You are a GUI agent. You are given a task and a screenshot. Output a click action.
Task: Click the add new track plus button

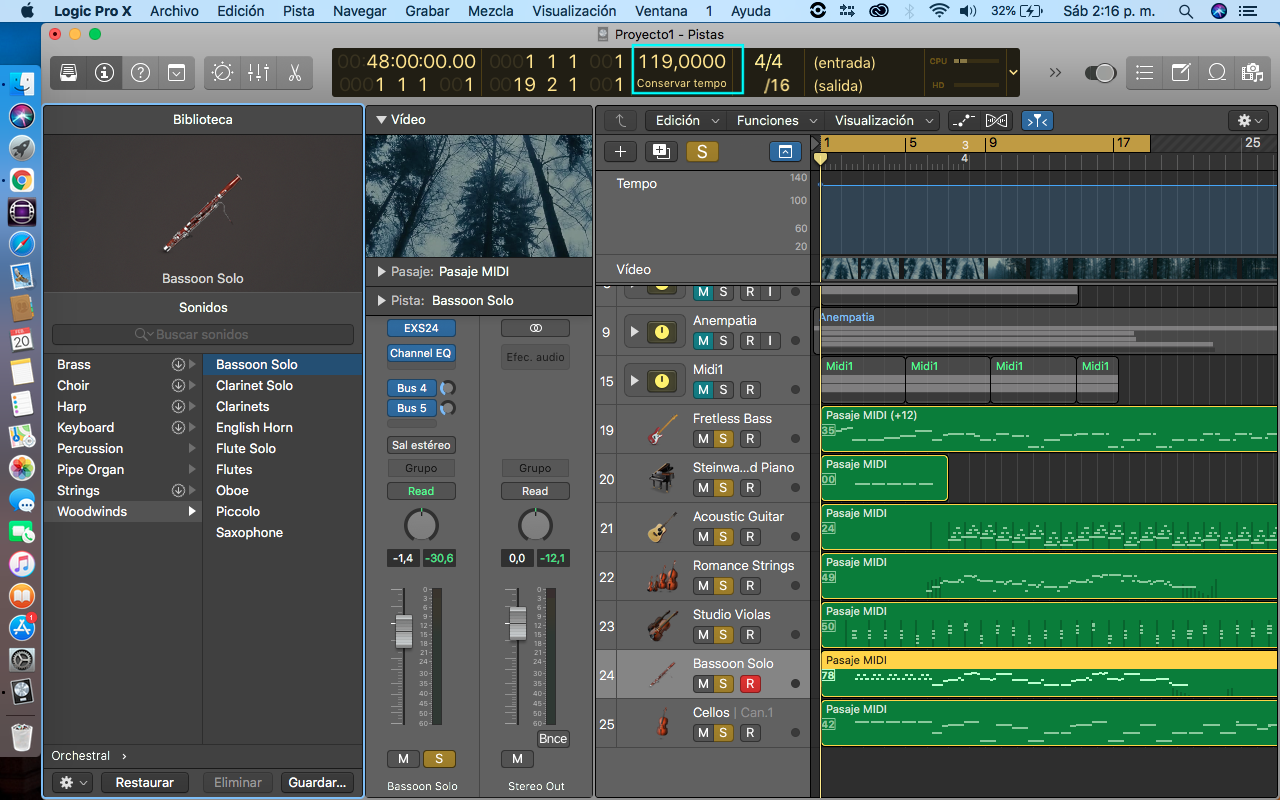tap(620, 151)
